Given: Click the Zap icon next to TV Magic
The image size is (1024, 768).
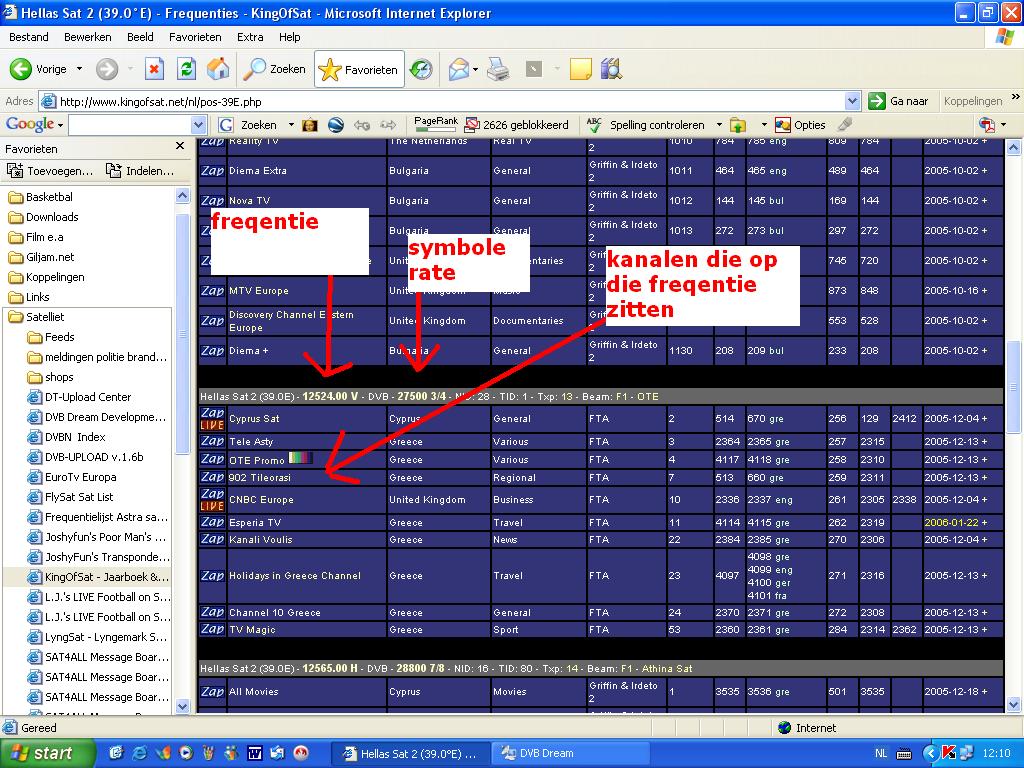Looking at the screenshot, I should pos(212,630).
